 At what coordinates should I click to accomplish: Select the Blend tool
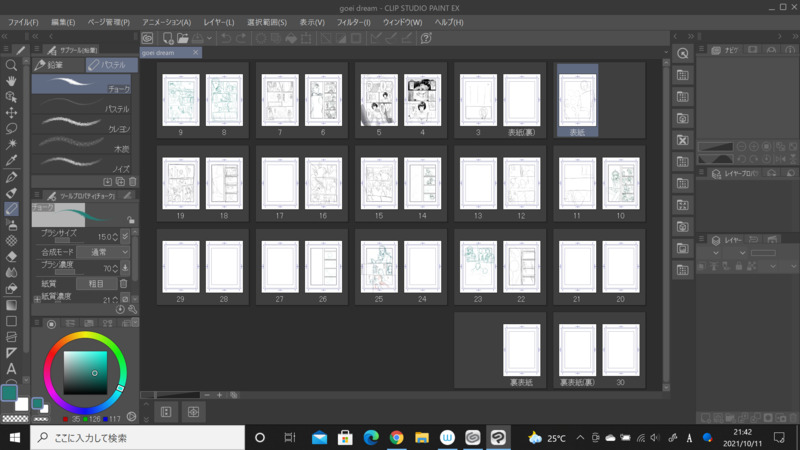[x=11, y=272]
